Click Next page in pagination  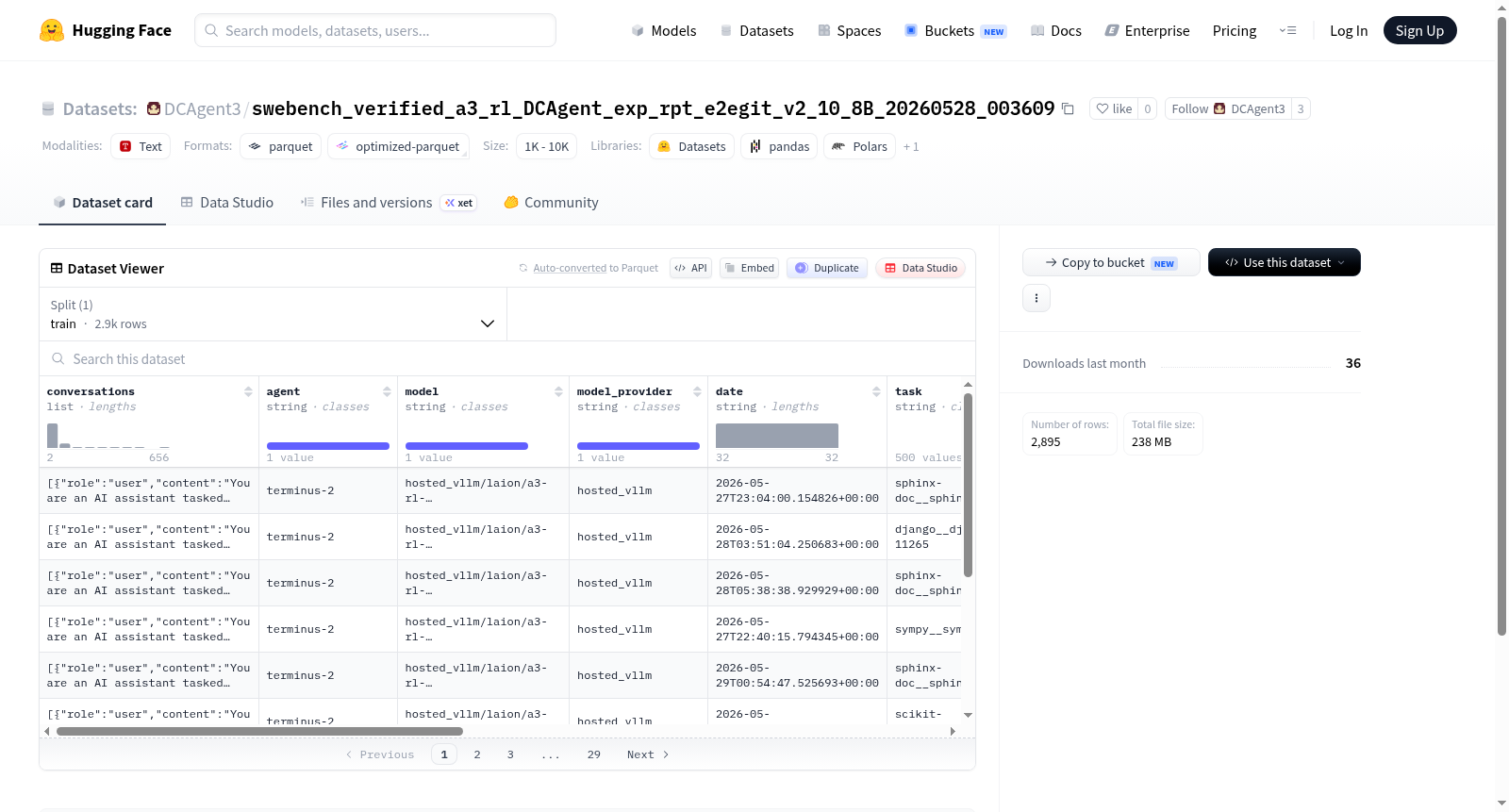tap(648, 754)
